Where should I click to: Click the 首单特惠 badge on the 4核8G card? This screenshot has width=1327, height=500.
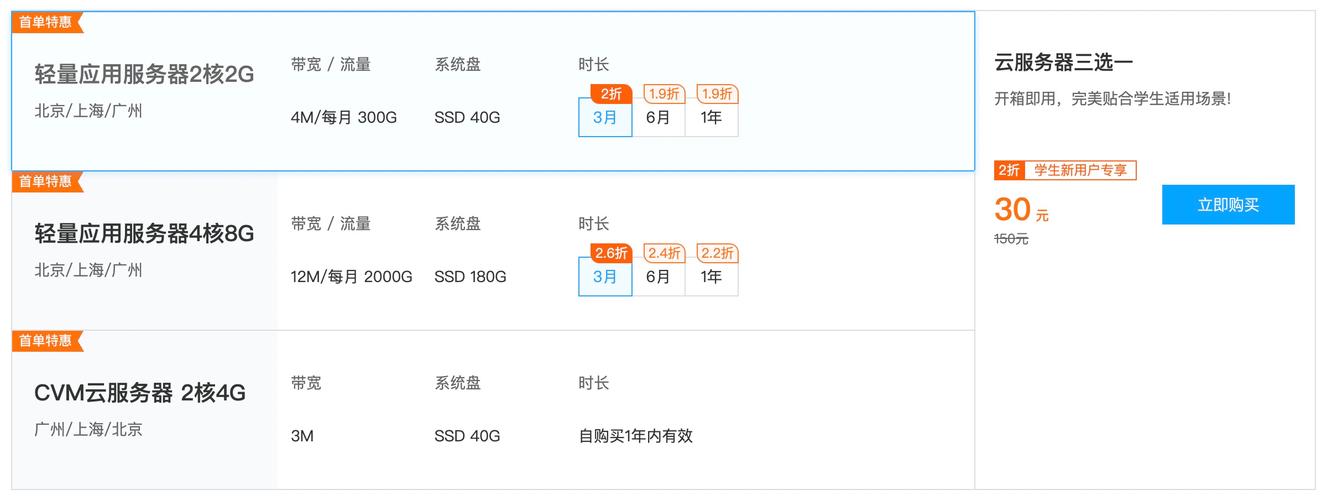(x=45, y=181)
